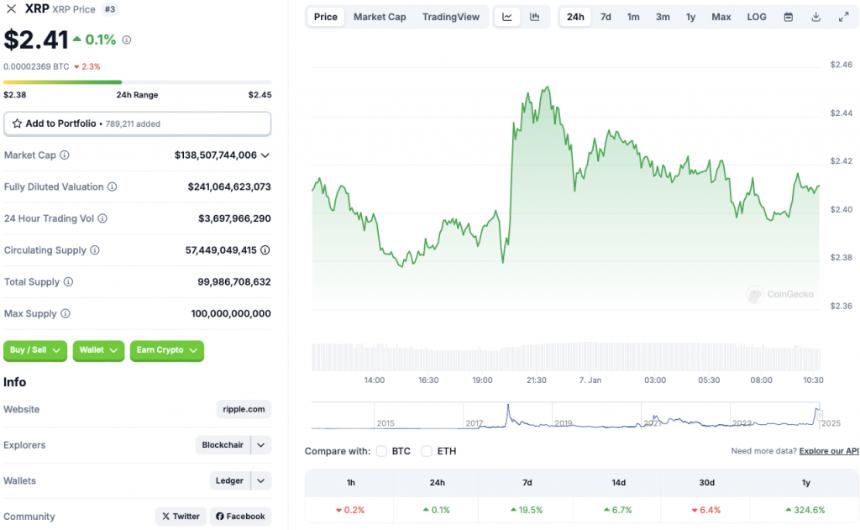Select 1m time range
This screenshot has width=860, height=530.
633,17
